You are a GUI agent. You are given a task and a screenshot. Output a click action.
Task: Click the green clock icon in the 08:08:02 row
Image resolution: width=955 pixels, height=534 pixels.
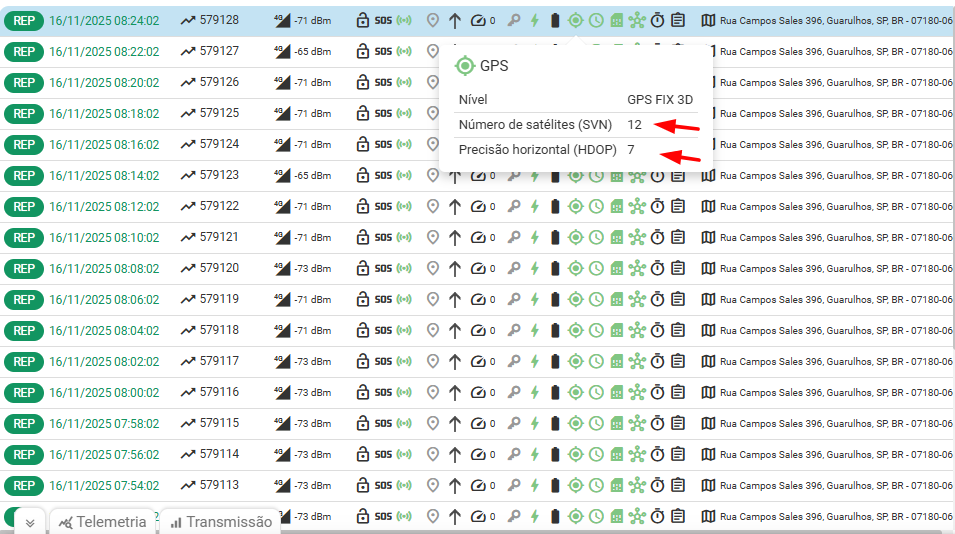pos(596,269)
